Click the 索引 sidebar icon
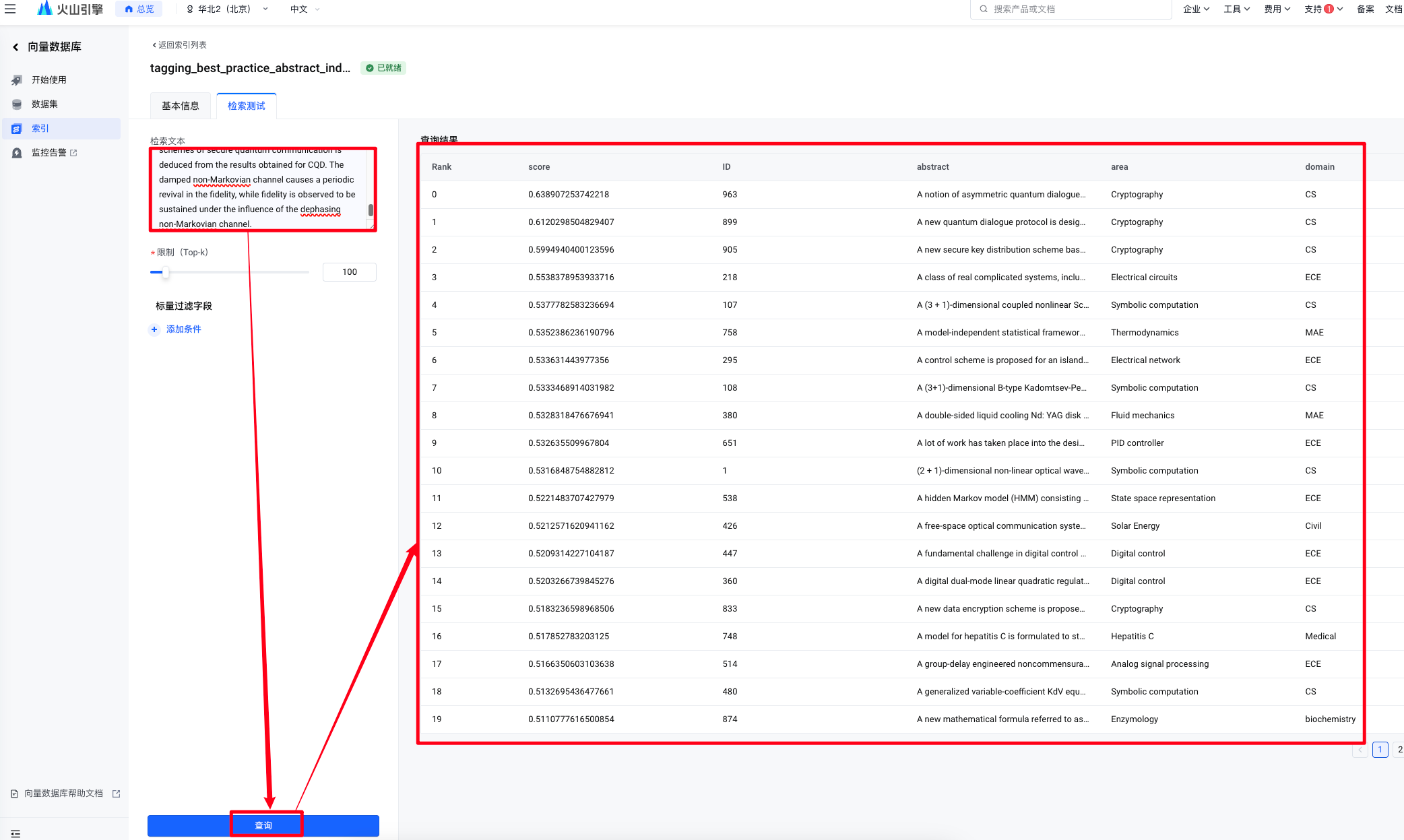The image size is (1404, 840). coord(17,128)
